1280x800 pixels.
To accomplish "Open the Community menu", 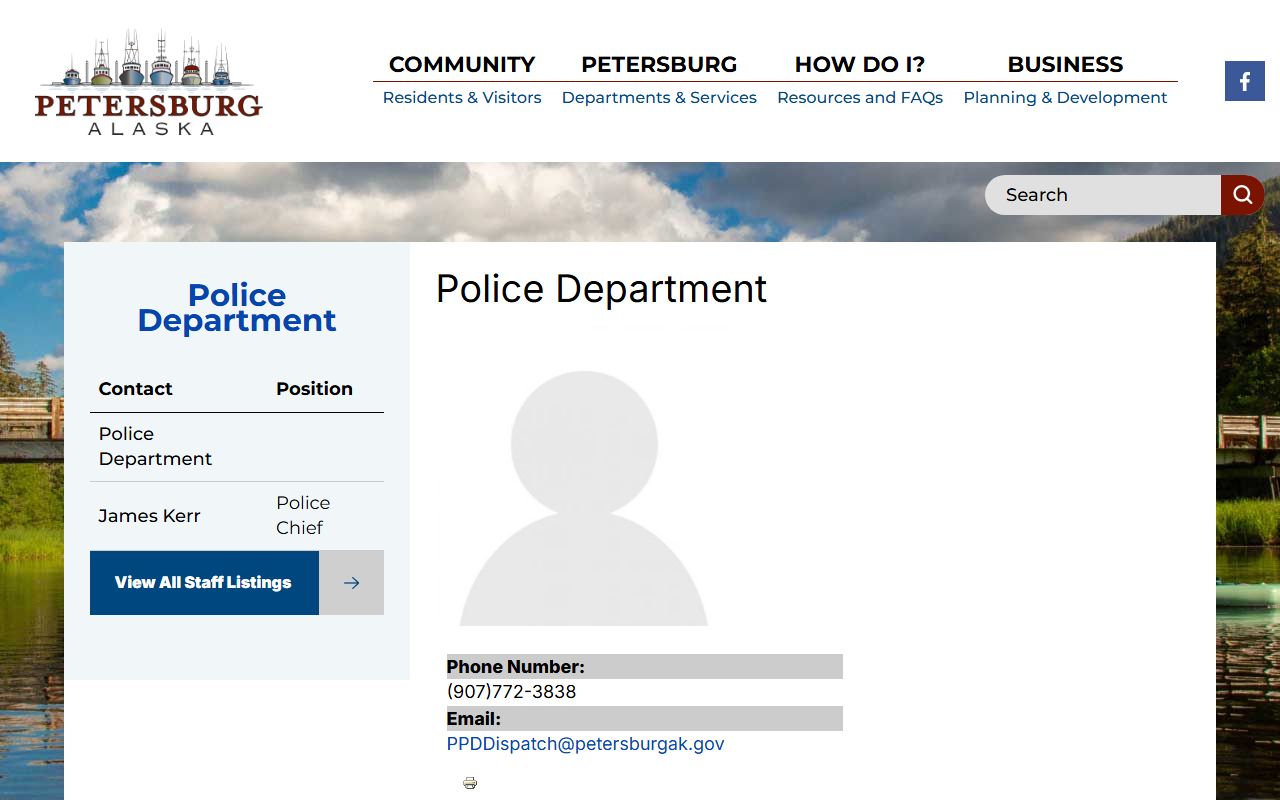I will tap(462, 64).
